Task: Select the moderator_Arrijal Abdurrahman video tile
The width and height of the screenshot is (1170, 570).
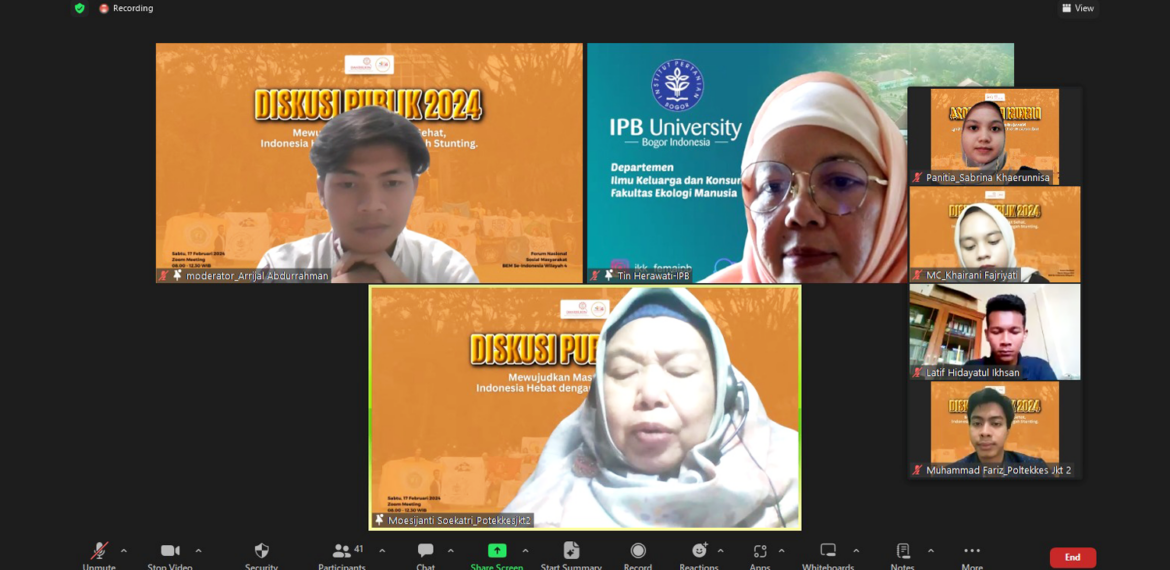Action: [x=369, y=163]
